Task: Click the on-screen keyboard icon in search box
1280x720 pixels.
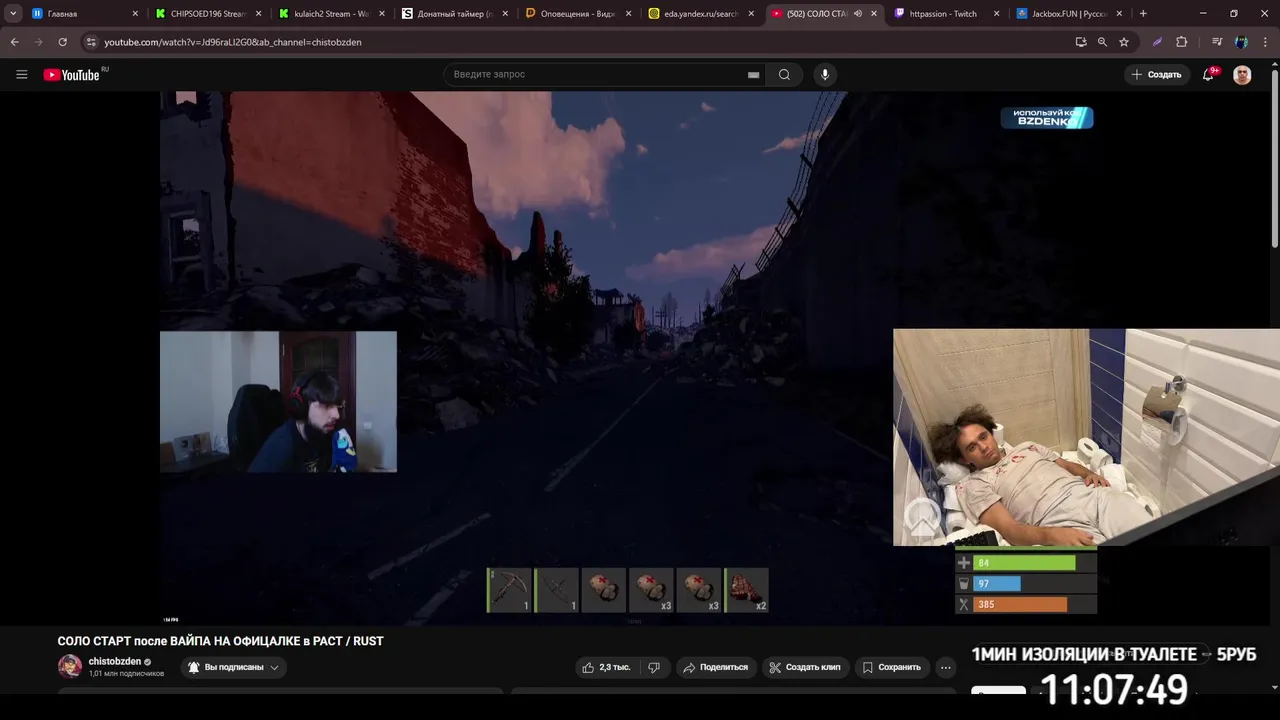Action: pos(753,74)
